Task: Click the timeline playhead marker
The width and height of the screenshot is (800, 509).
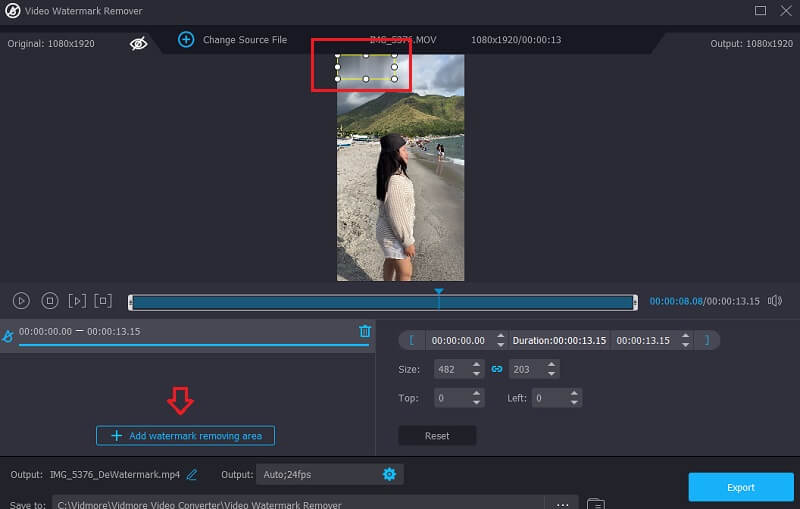Action: click(438, 292)
